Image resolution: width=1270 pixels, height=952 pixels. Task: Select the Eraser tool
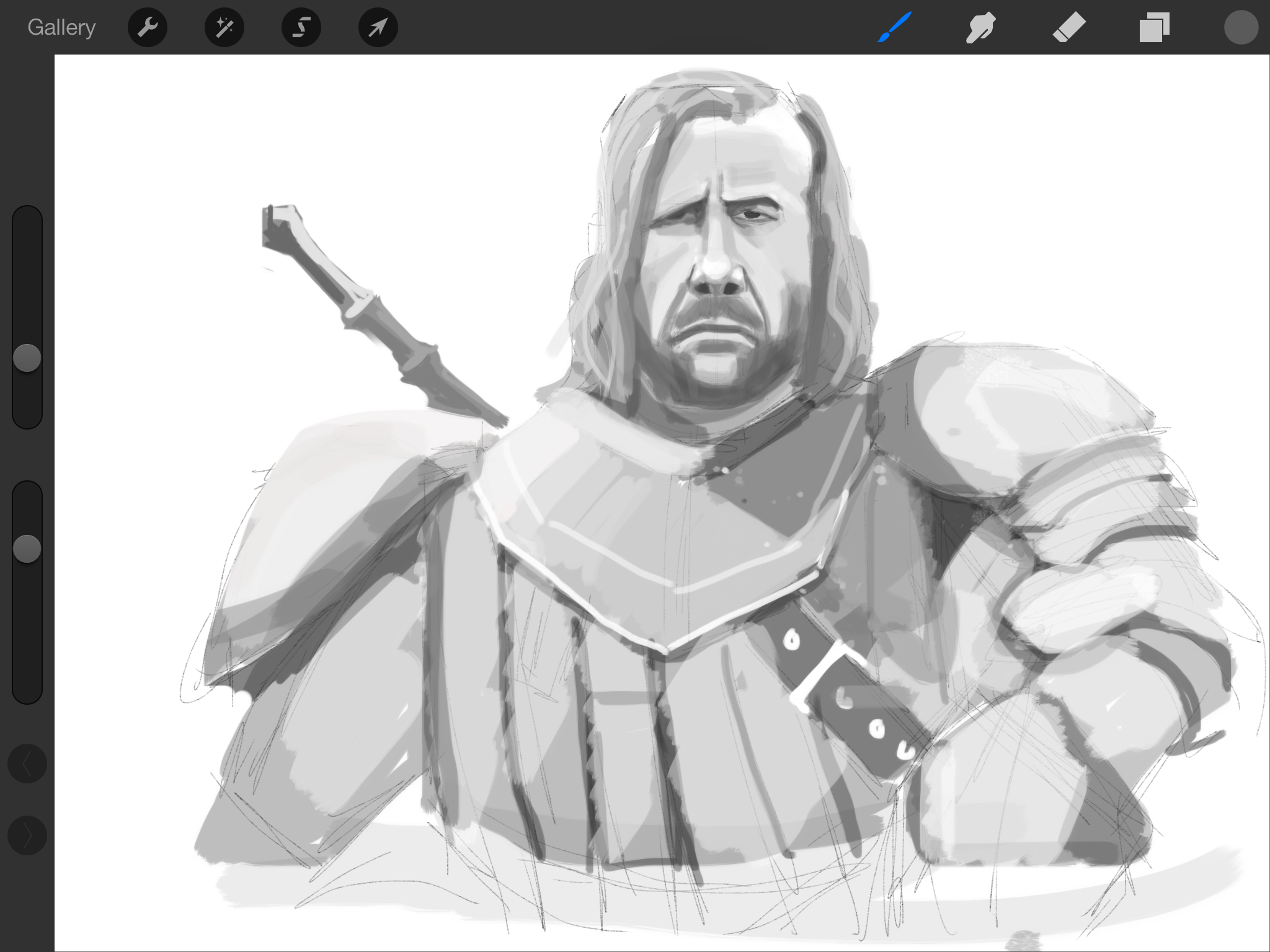click(1069, 27)
